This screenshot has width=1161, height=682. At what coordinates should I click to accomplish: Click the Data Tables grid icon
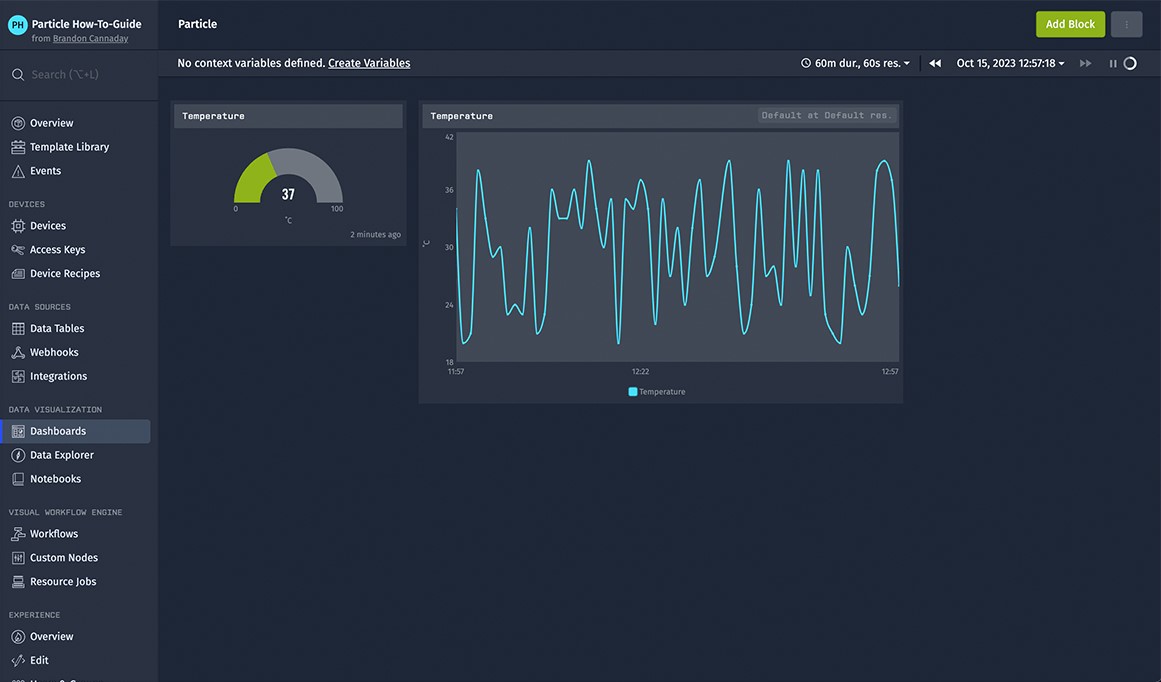click(x=18, y=328)
